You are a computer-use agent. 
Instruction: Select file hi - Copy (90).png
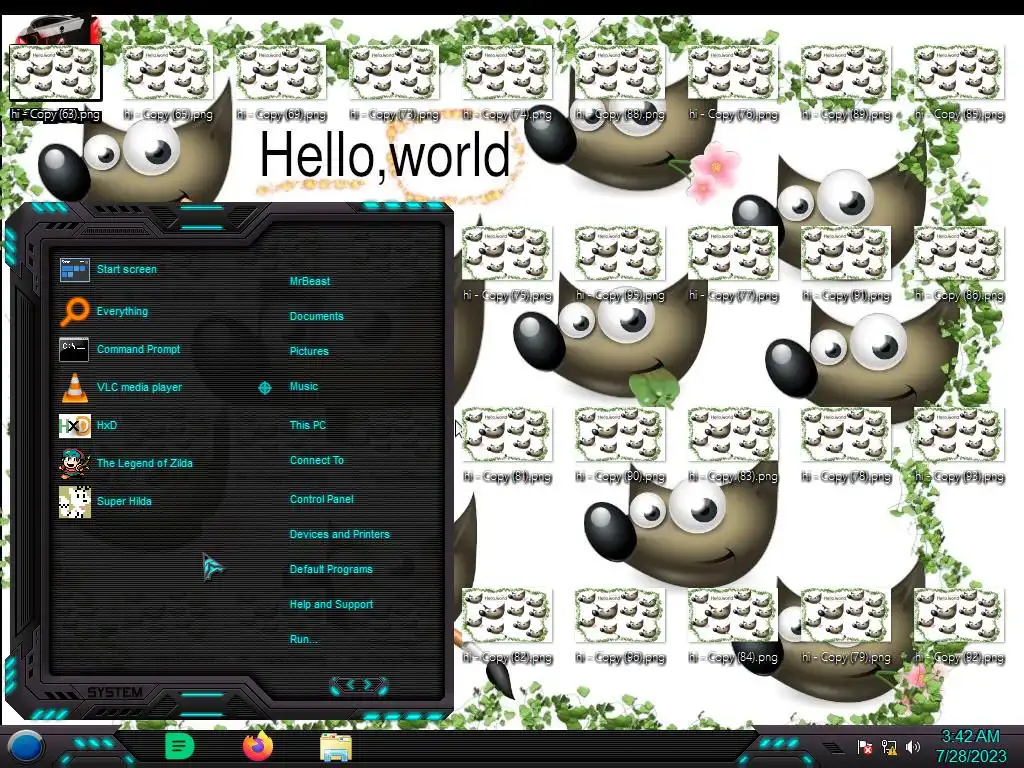click(x=620, y=445)
